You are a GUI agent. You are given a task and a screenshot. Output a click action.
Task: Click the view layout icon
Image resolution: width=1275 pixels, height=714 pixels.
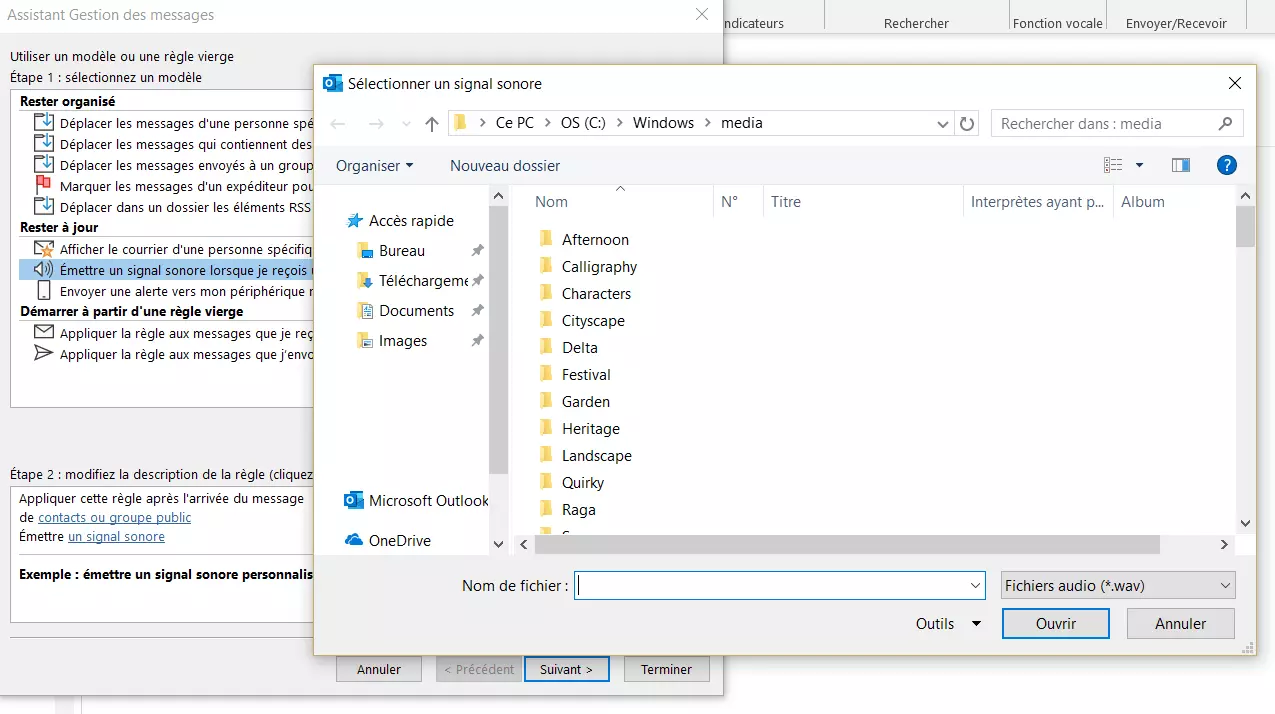(1113, 165)
